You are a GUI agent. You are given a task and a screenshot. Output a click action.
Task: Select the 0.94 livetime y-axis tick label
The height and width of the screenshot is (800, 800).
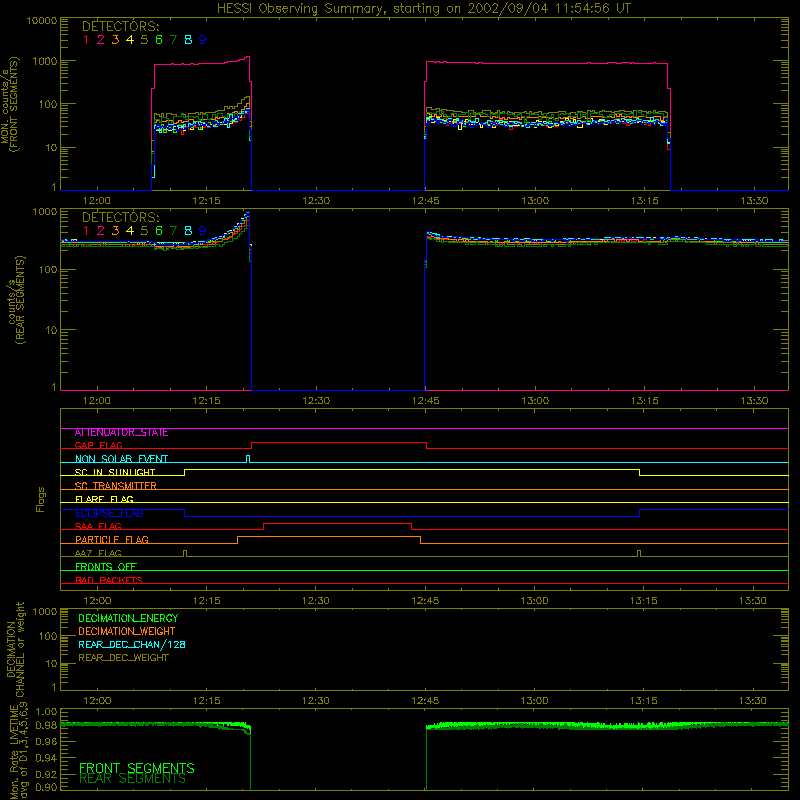[x=46, y=759]
